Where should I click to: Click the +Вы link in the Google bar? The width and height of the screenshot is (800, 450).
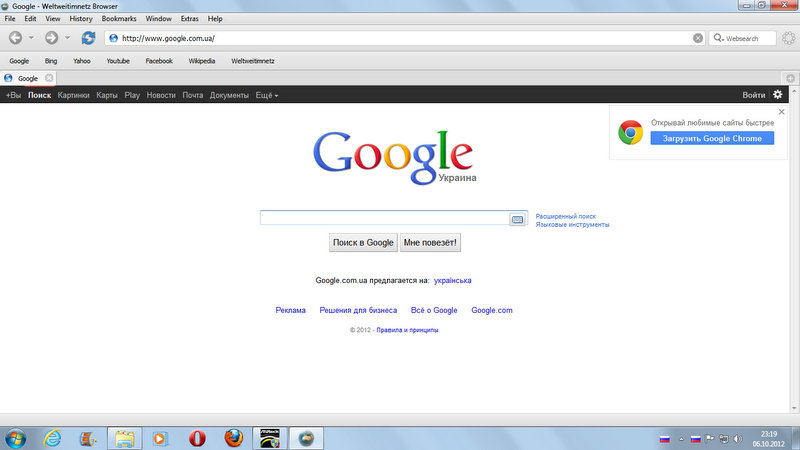pyautogui.click(x=13, y=95)
